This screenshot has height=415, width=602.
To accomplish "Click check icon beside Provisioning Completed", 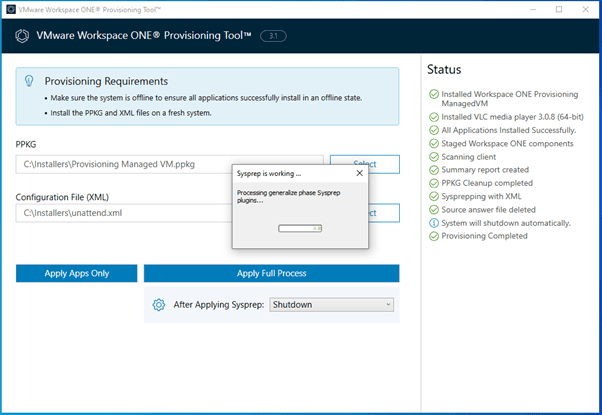I will coord(434,236).
